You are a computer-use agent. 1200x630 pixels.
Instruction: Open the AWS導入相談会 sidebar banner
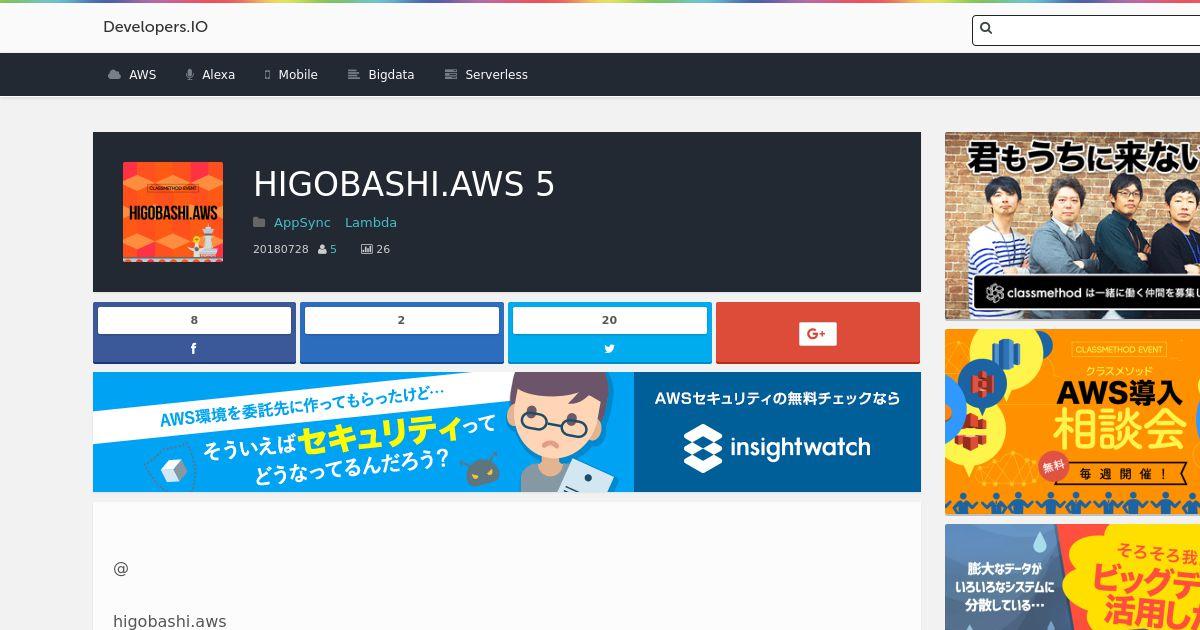click(x=1072, y=422)
